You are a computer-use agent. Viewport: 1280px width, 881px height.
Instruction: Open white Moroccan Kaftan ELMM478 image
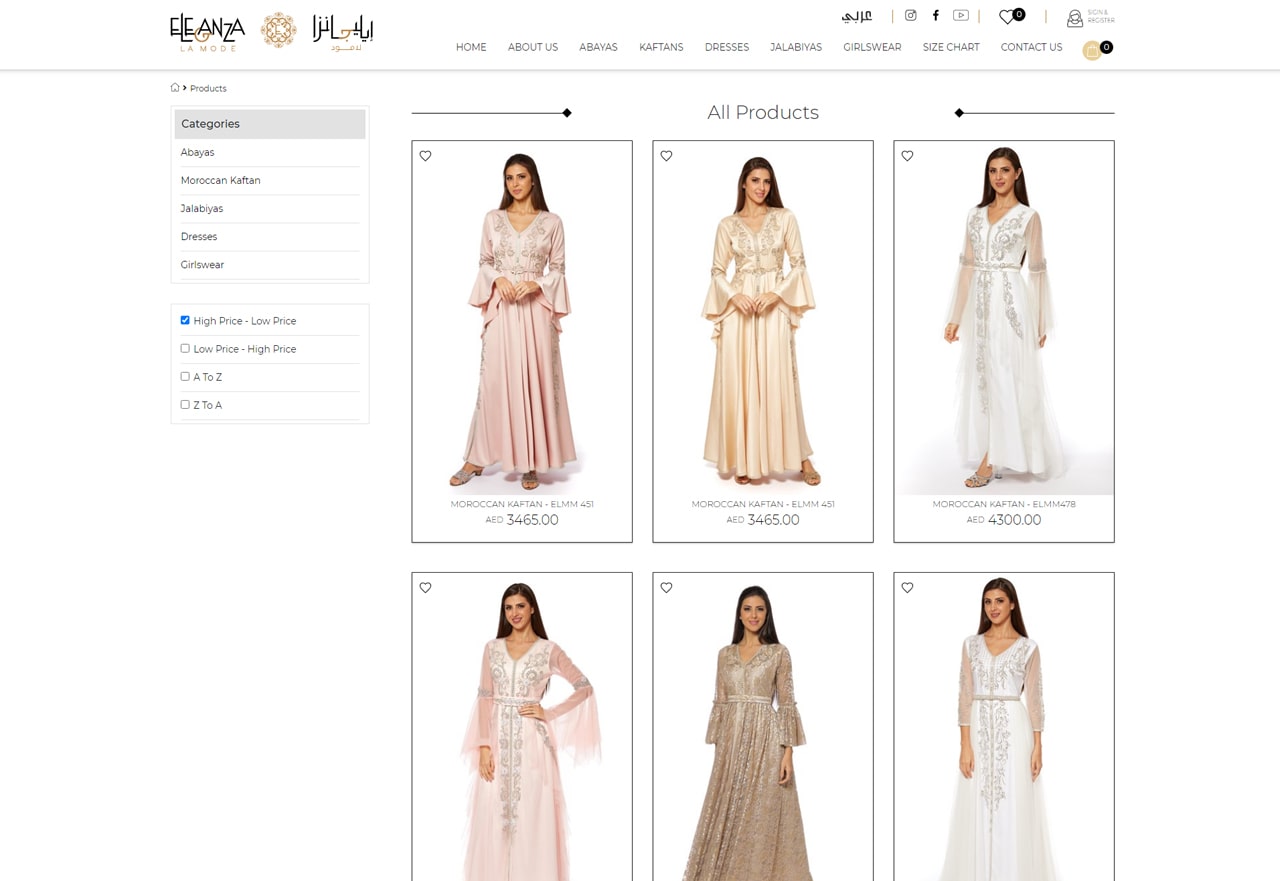tap(1004, 318)
